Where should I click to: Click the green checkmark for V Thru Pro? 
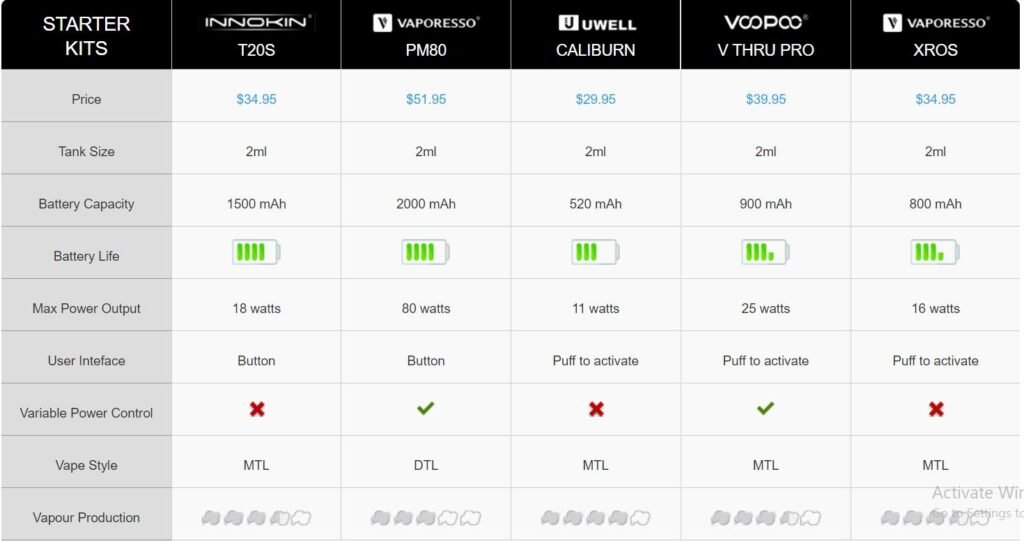(x=766, y=408)
